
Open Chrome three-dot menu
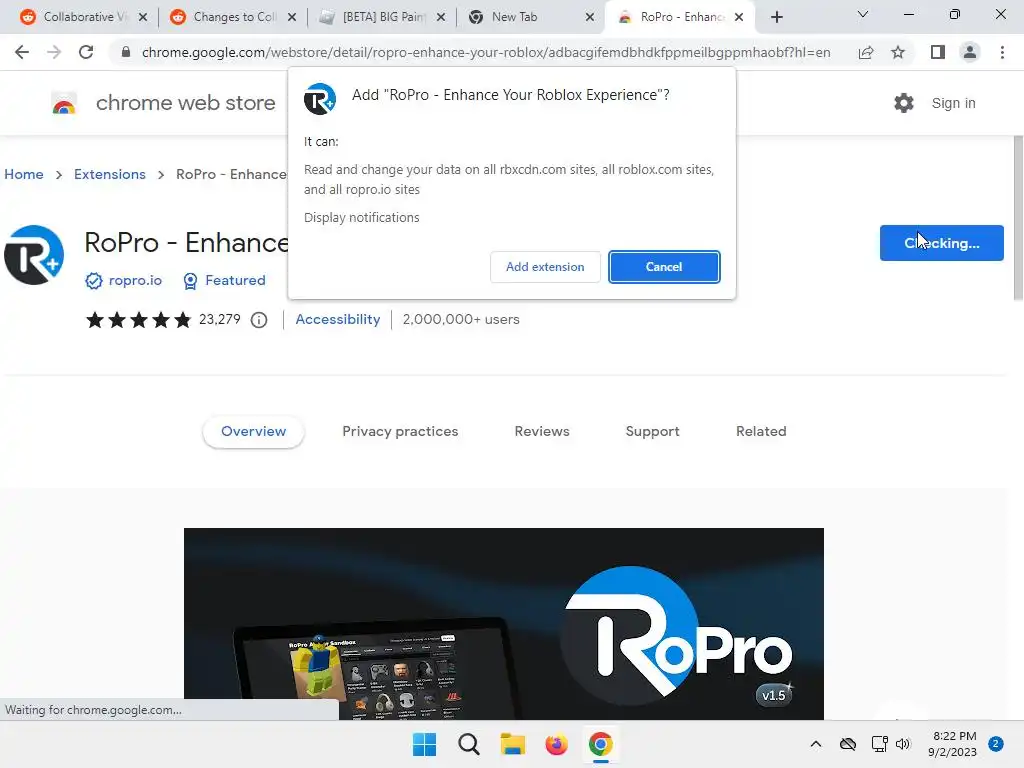[1002, 52]
